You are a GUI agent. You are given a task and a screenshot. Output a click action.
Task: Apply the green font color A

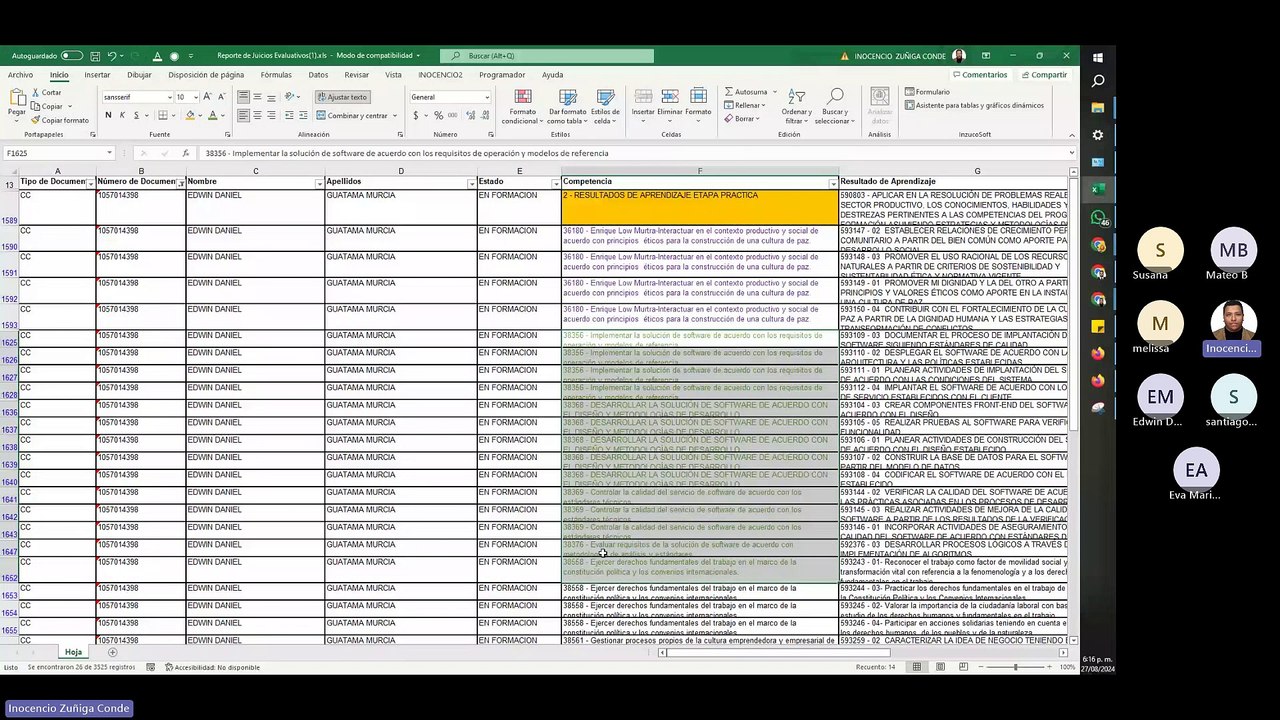[x=212, y=115]
